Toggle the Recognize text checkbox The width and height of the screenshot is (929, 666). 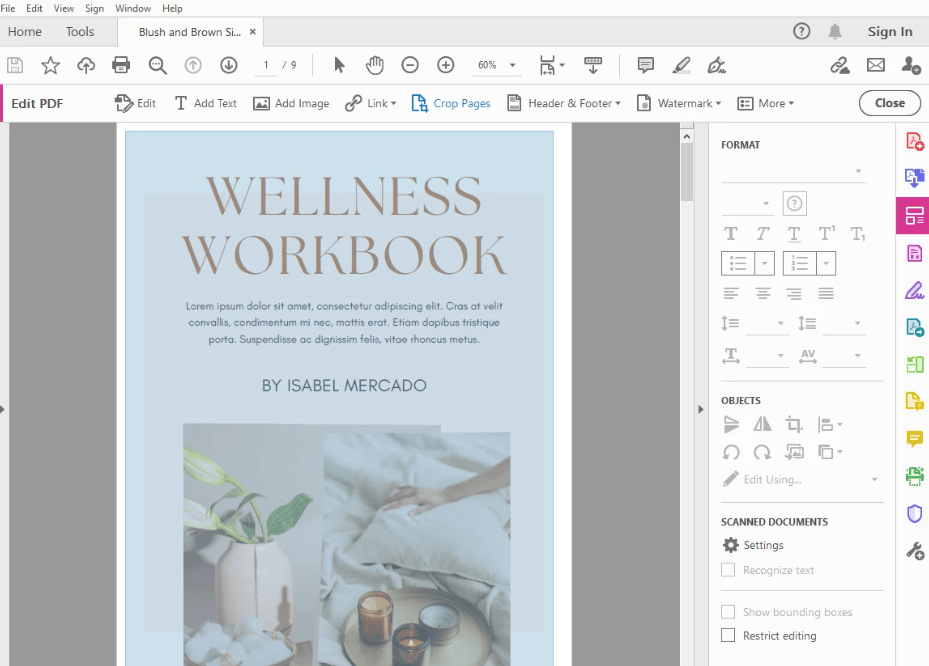[727, 569]
